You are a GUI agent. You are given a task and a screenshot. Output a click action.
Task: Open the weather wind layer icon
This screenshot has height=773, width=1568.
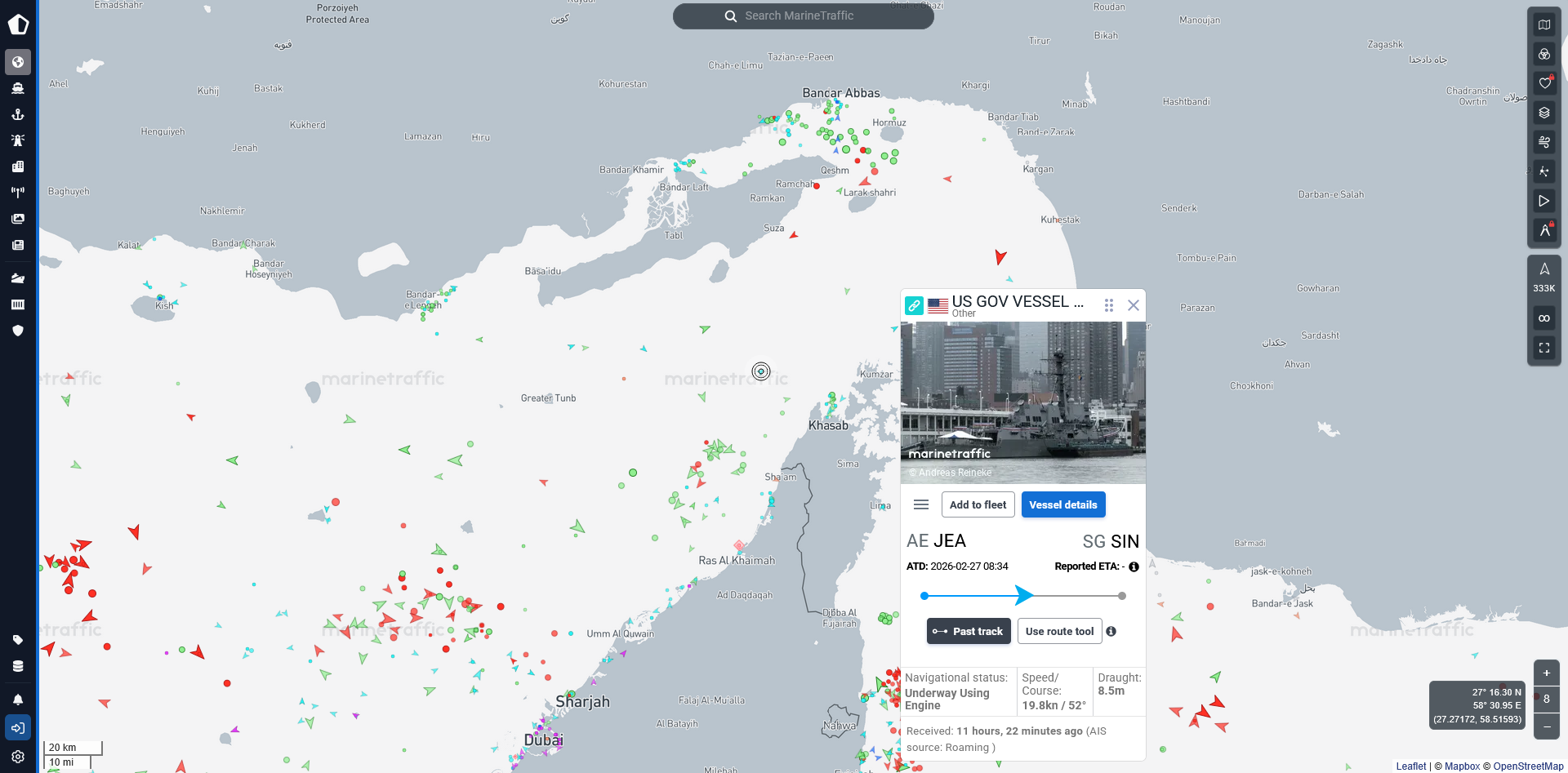1544,142
